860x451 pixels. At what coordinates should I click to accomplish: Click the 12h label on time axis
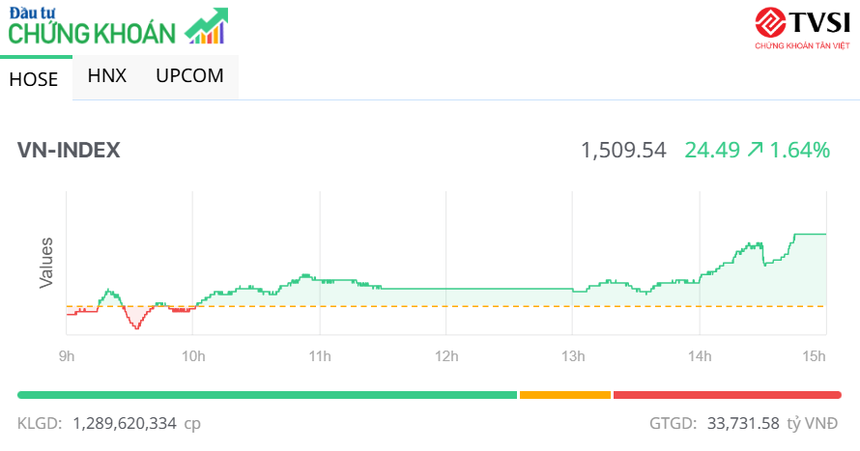click(446, 355)
